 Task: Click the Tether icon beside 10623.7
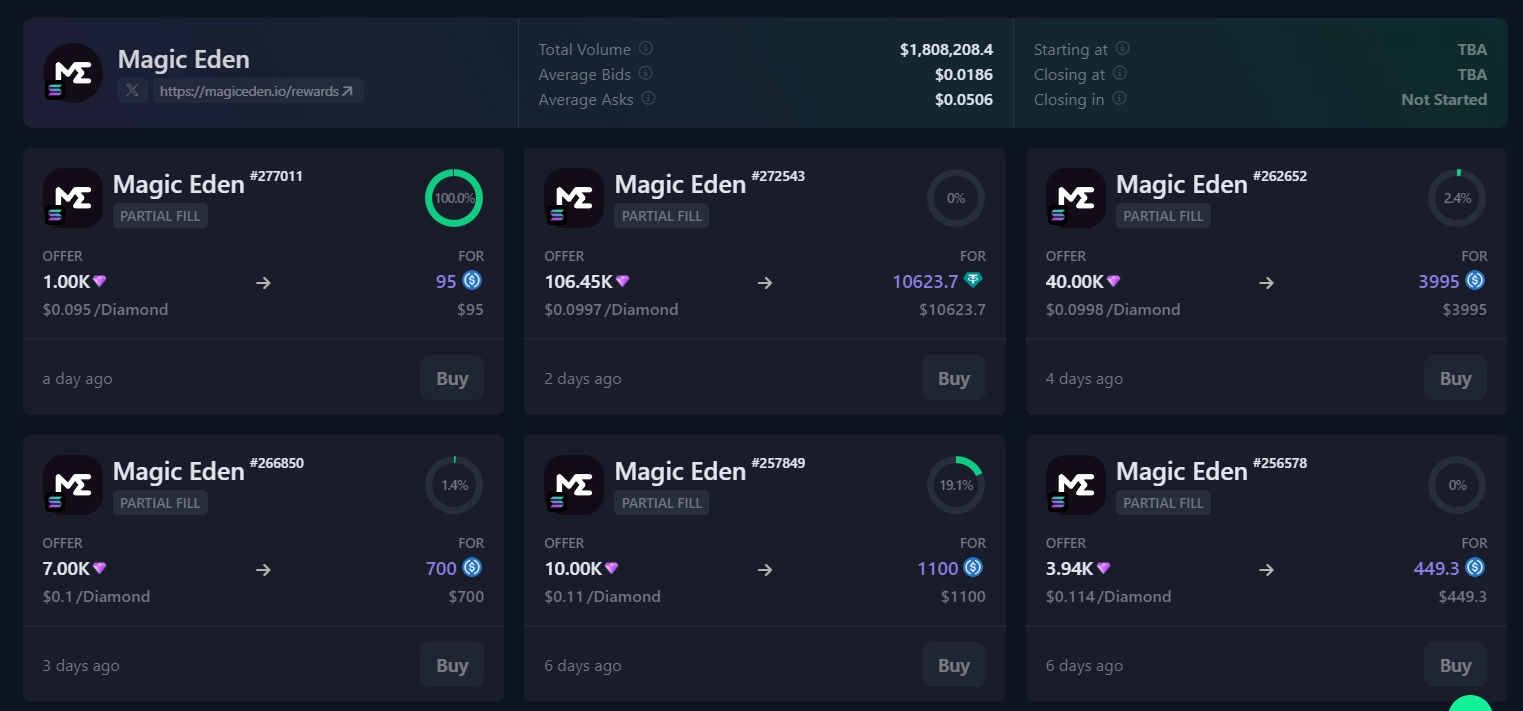973,281
